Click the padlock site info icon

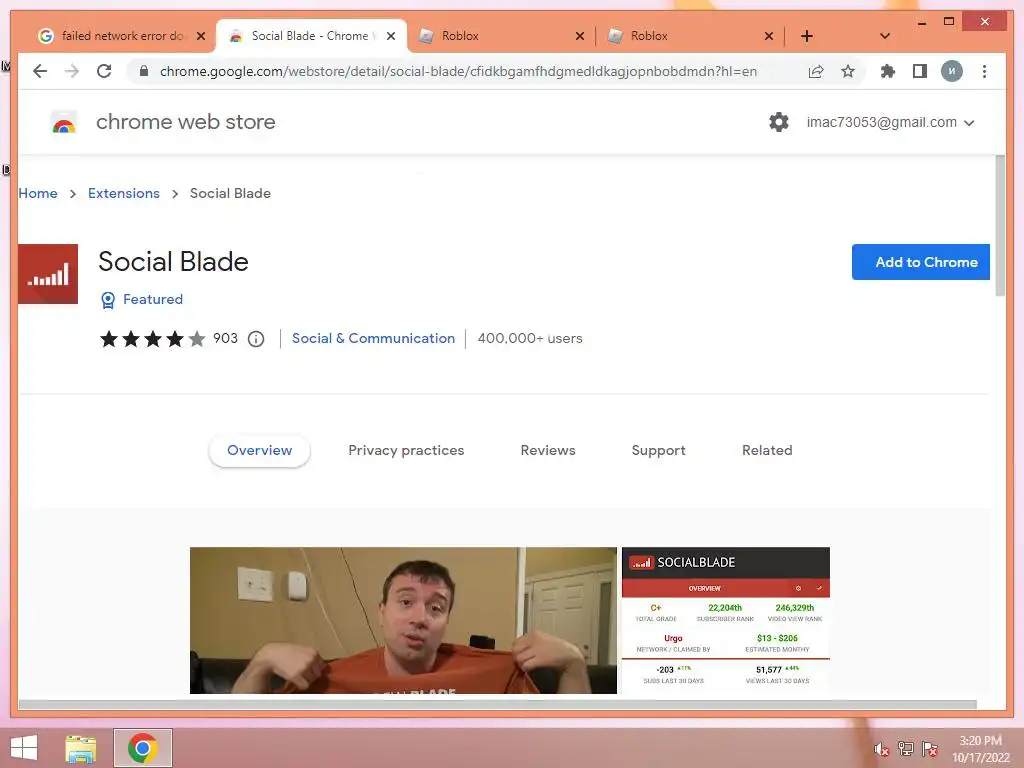pos(144,71)
